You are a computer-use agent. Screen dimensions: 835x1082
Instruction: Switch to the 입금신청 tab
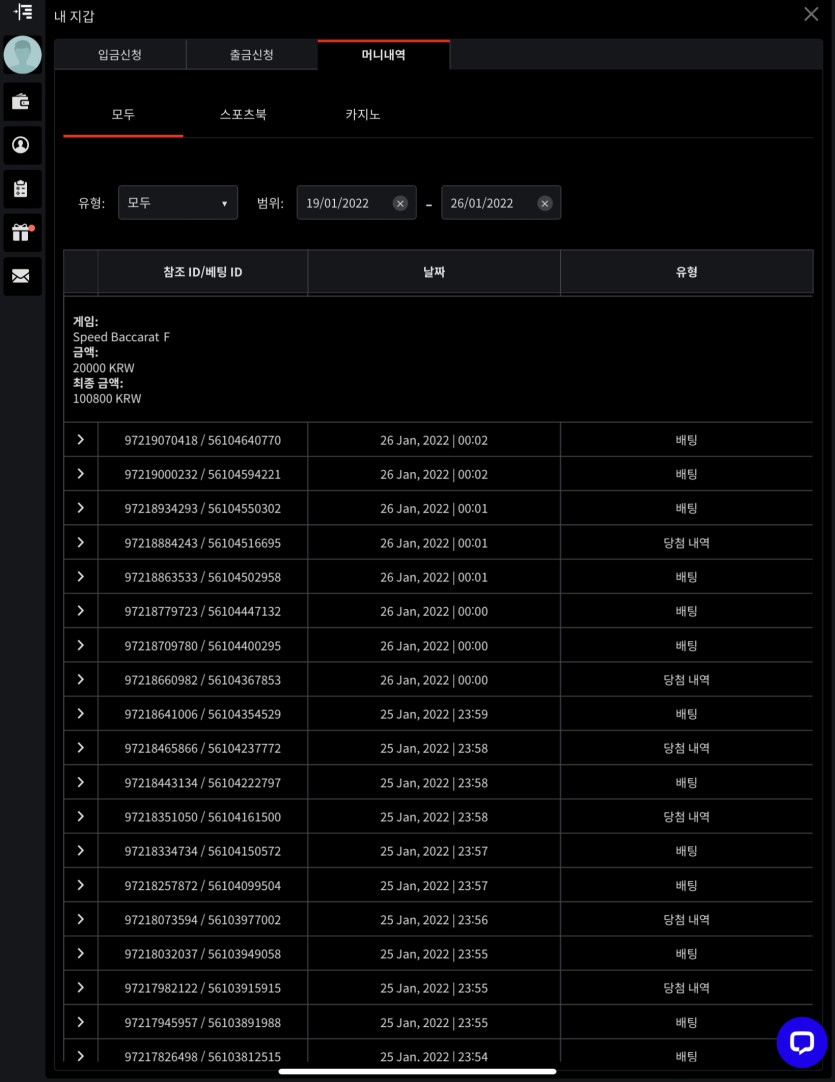coord(120,55)
